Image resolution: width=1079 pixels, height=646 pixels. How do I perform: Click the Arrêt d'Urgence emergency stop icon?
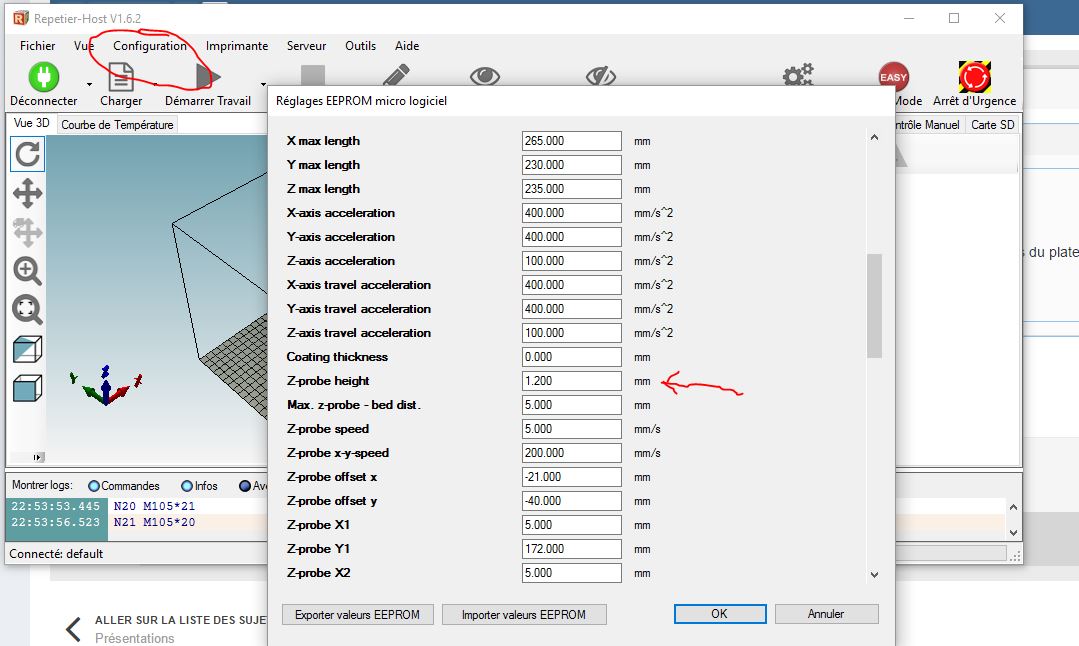tap(974, 76)
